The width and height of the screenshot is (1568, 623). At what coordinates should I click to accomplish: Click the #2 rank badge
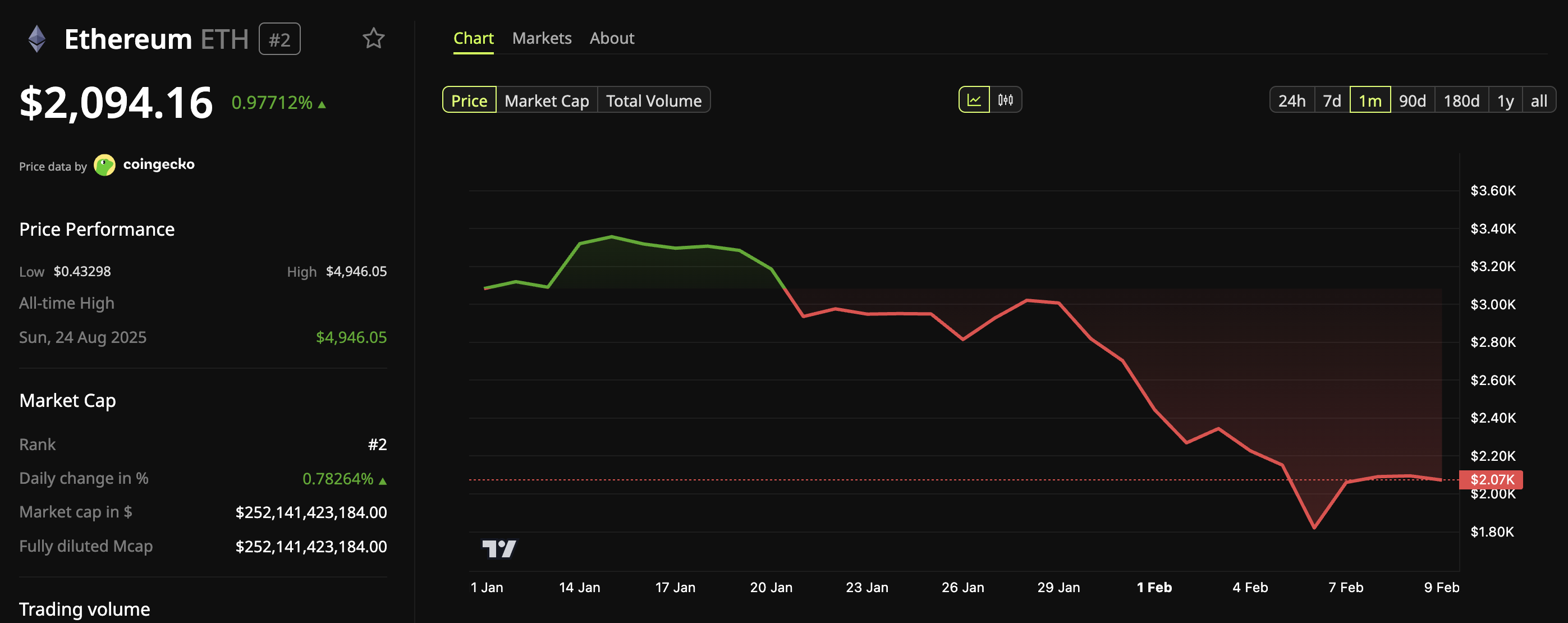click(x=279, y=38)
